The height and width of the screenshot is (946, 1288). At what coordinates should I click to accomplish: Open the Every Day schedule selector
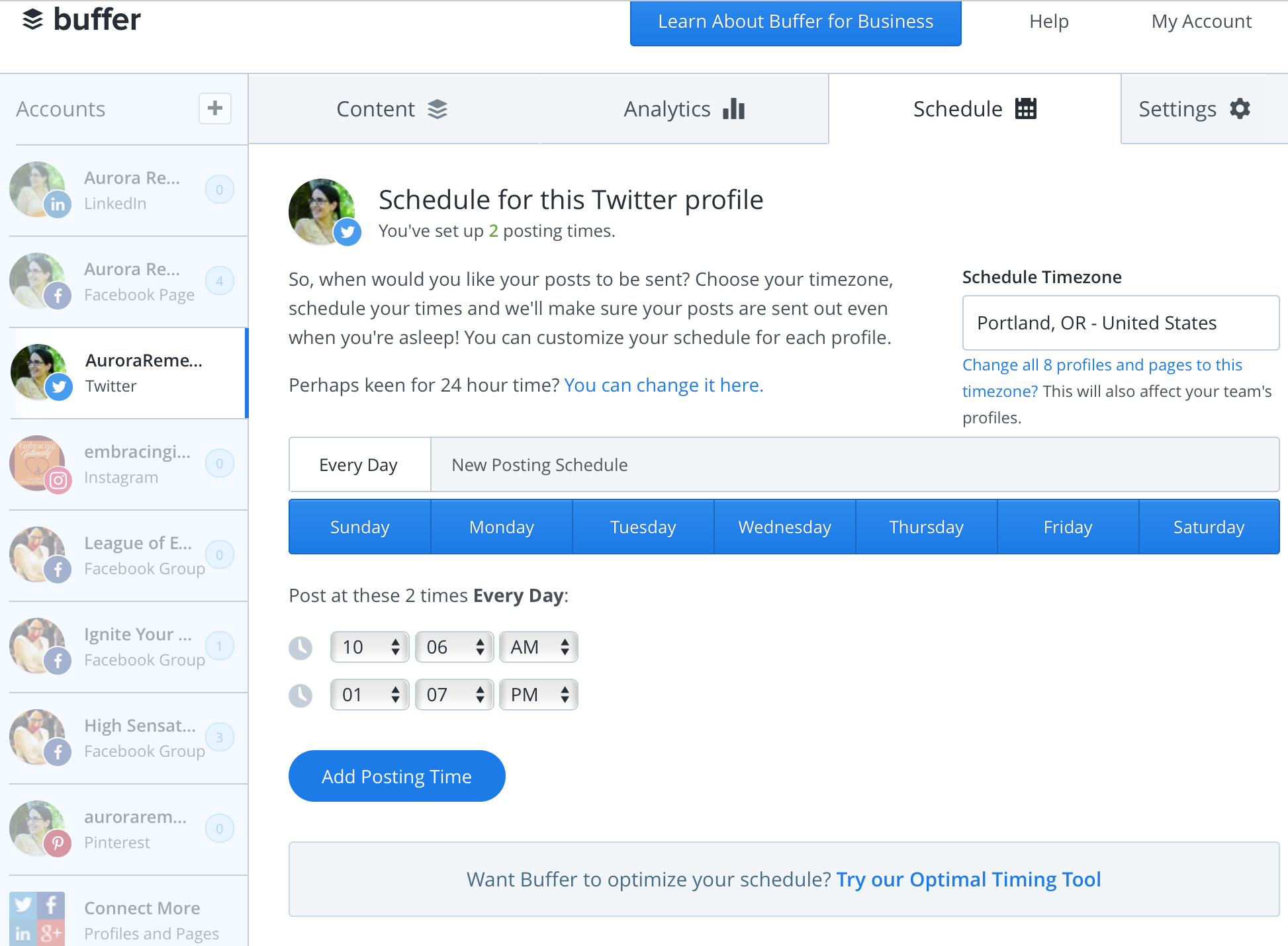pos(359,465)
